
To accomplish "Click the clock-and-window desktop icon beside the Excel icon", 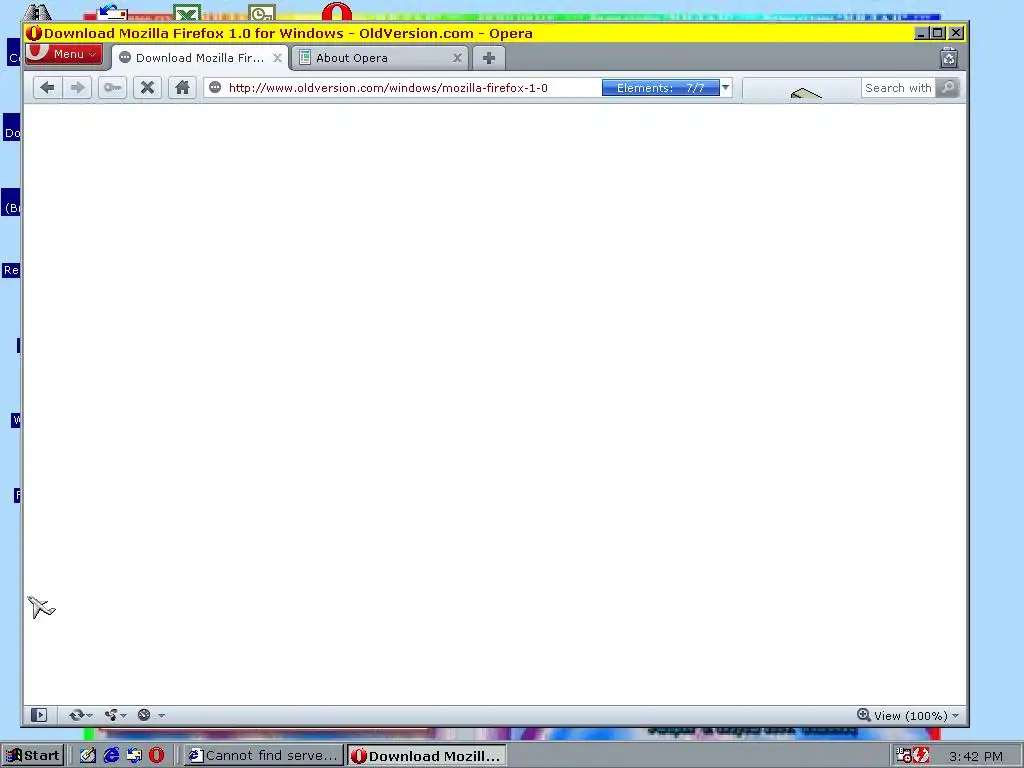I will [262, 12].
